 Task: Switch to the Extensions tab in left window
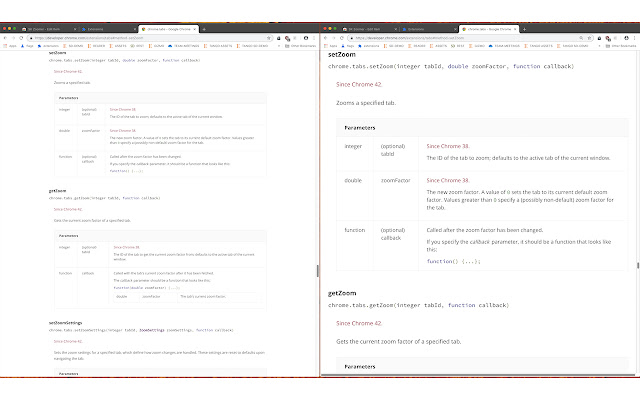click(x=109, y=29)
